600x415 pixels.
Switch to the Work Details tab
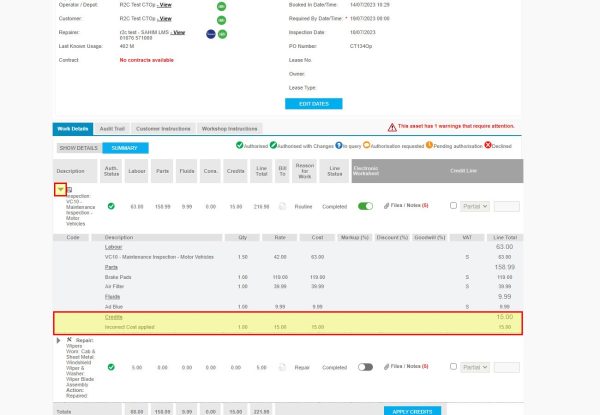pyautogui.click(x=73, y=129)
